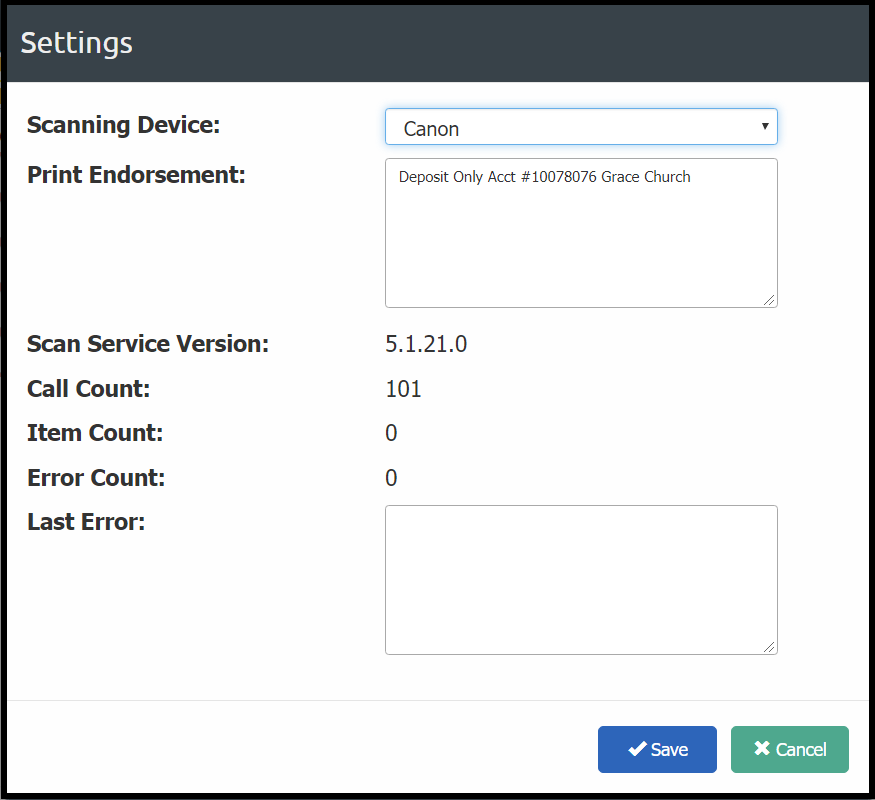The height and width of the screenshot is (800, 875).
Task: Click the Scanning Device label
Action: (123, 125)
